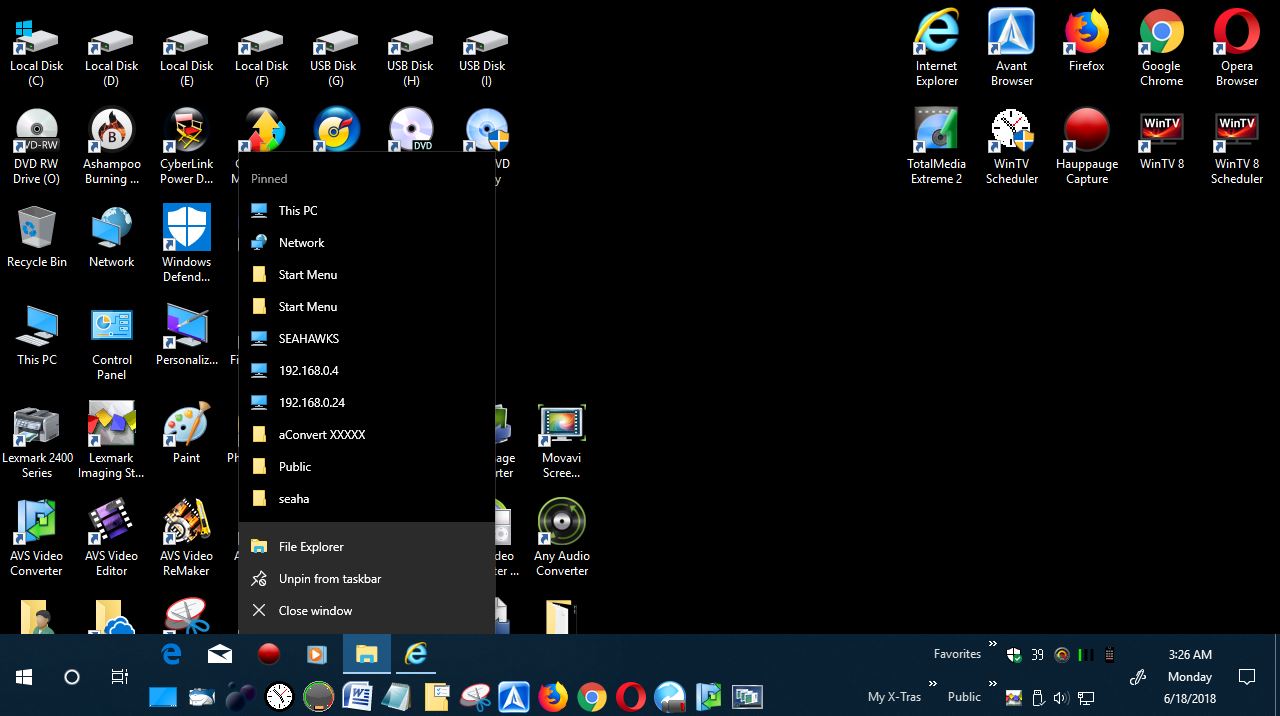
Task: Open File Explorer from the jump list
Action: 310,547
